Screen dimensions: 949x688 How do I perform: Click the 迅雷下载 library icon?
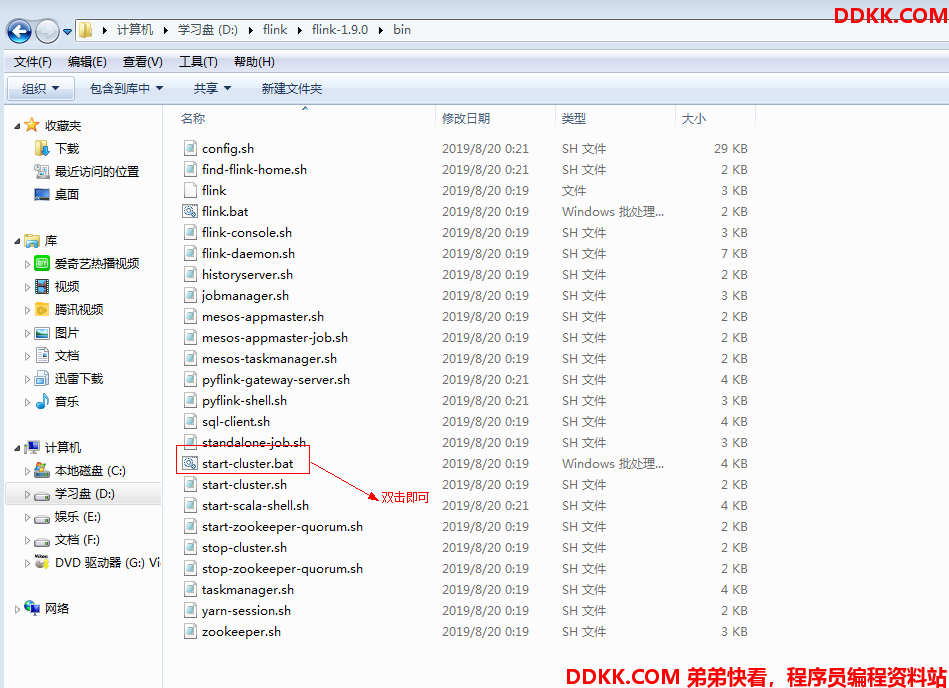(x=42, y=379)
